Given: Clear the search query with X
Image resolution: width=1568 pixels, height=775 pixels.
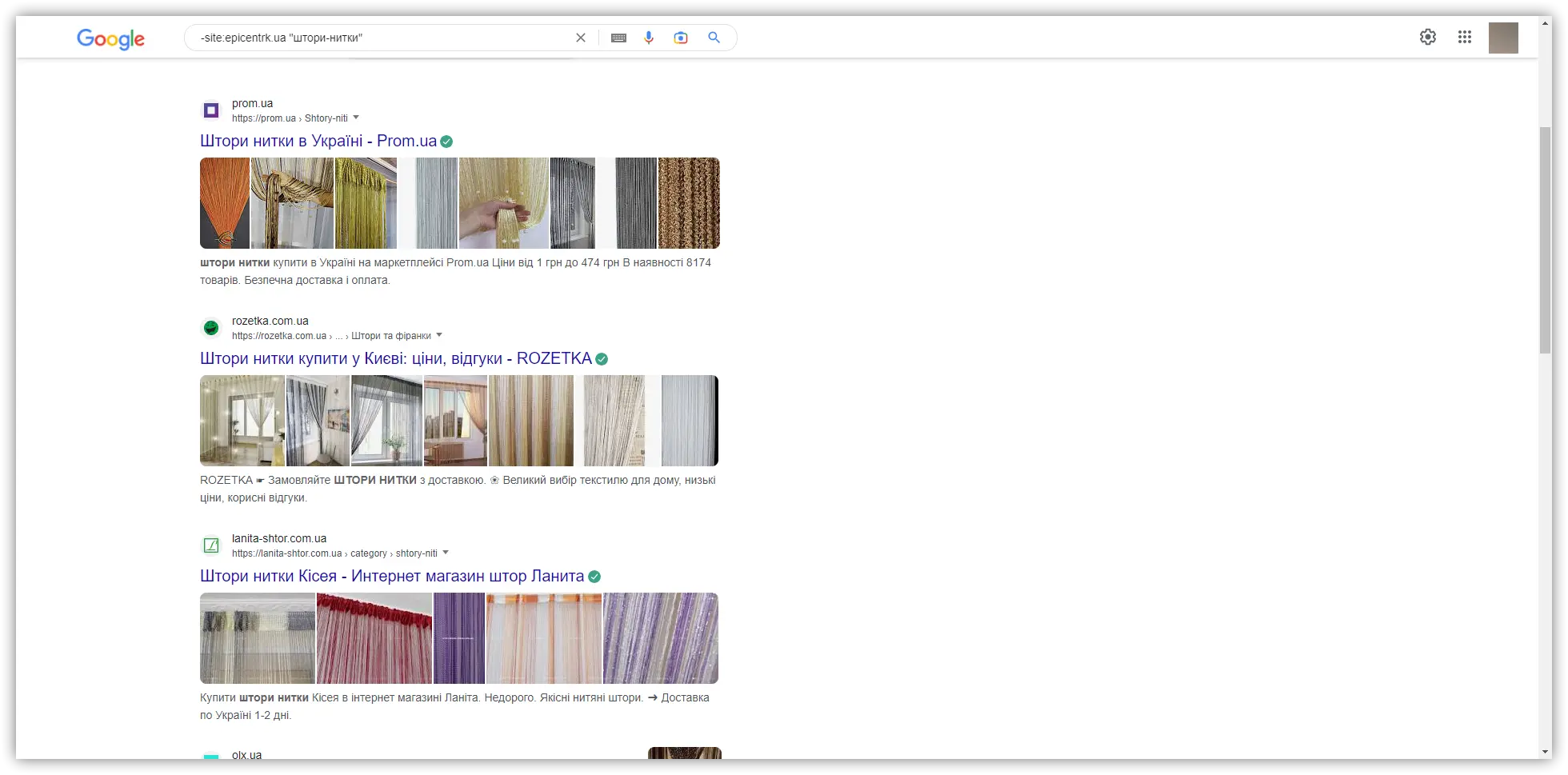Looking at the screenshot, I should coord(581,38).
